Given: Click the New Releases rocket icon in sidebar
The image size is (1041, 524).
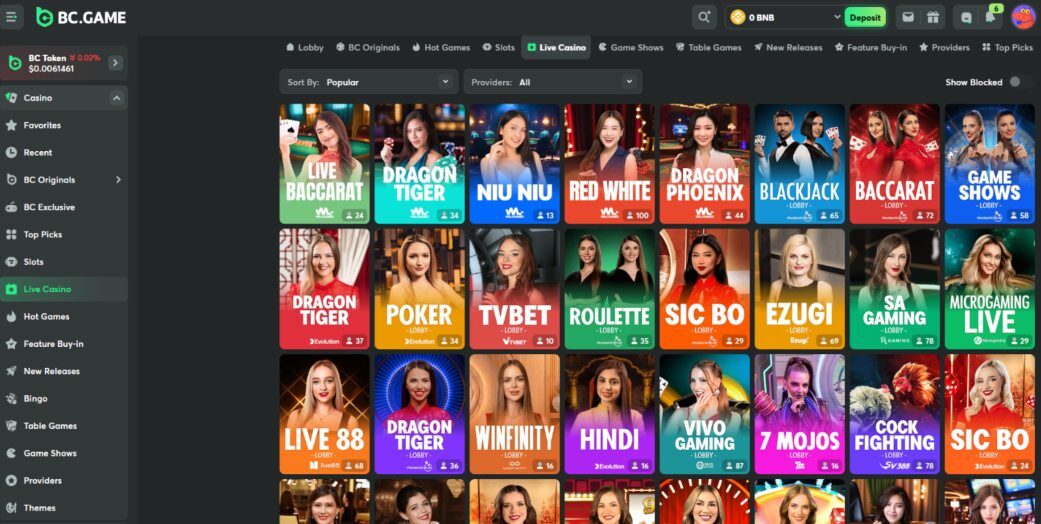Looking at the screenshot, I should pyautogui.click(x=11, y=371).
